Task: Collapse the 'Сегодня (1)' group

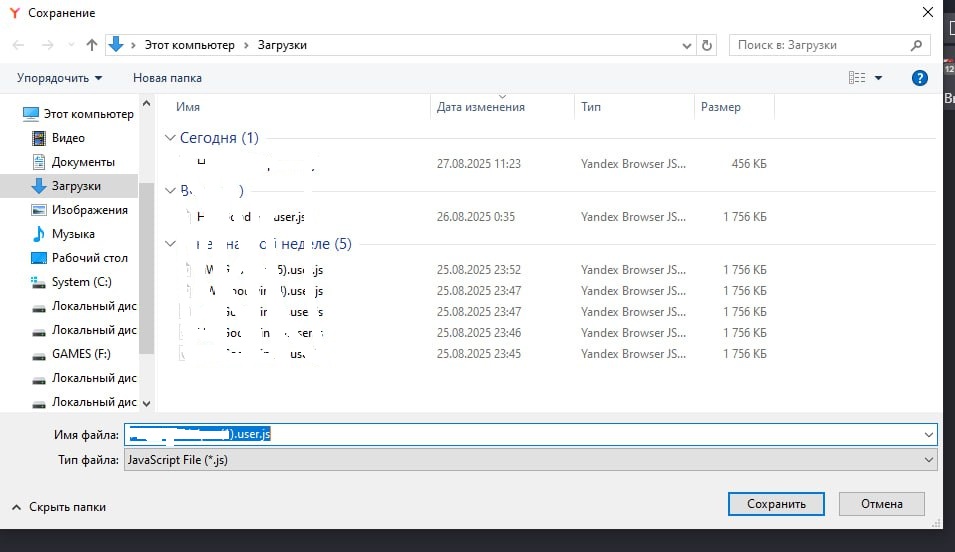Action: [x=170, y=138]
